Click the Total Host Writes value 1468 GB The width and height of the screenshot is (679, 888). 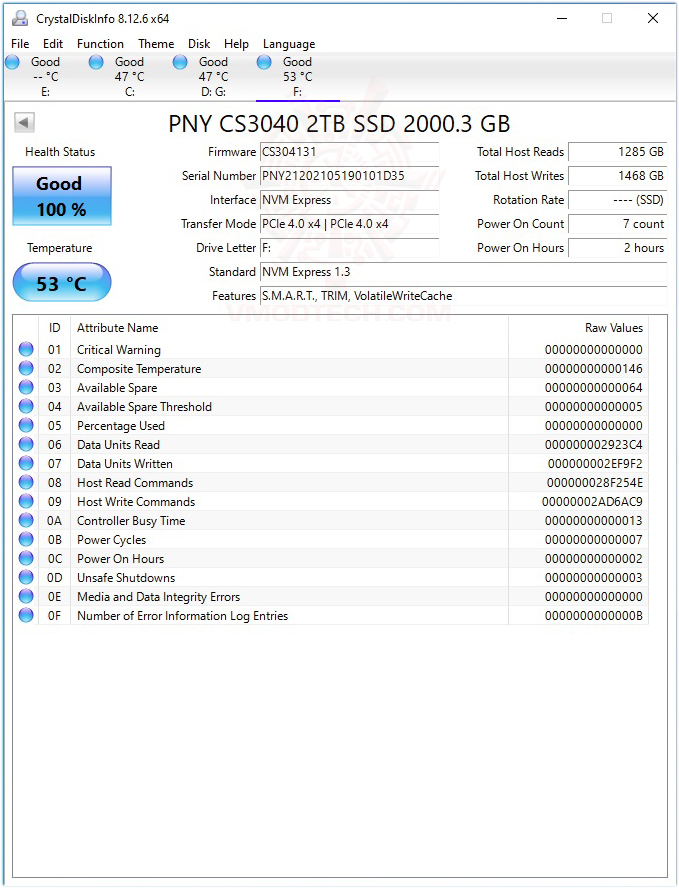pyautogui.click(x=617, y=176)
